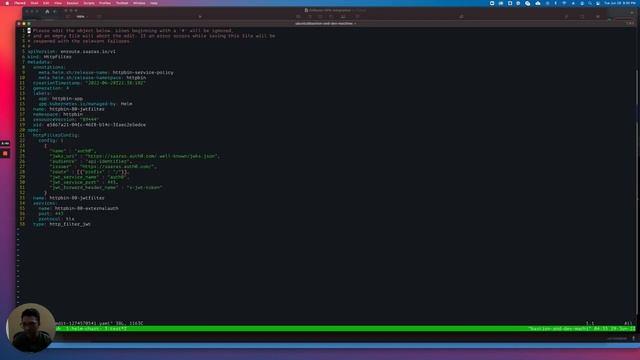
Task: Click the 'generation' line
Action: (51, 88)
